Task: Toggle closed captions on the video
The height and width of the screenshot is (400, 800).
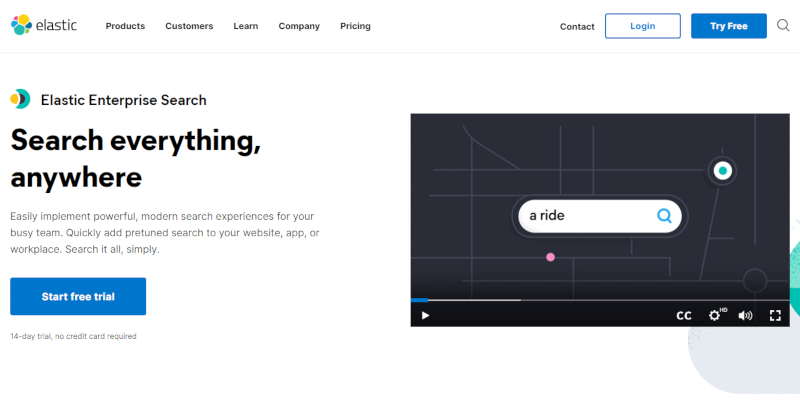Action: pos(684,315)
